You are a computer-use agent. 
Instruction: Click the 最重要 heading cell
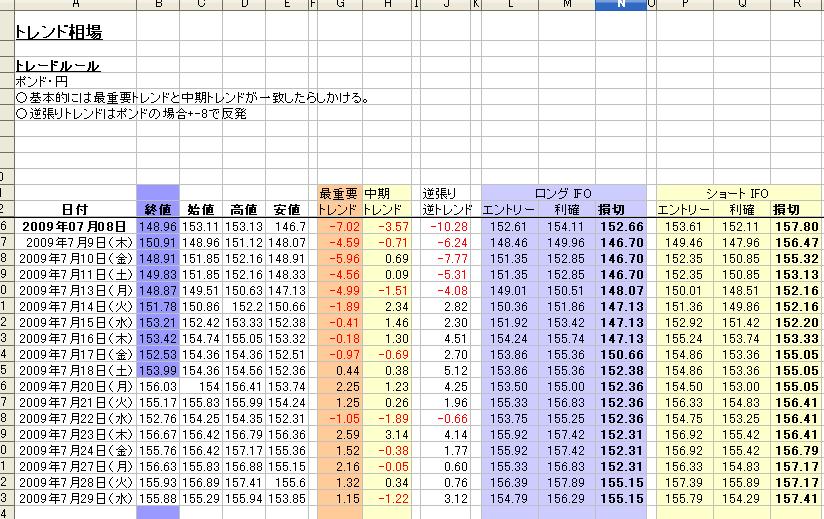coord(338,193)
